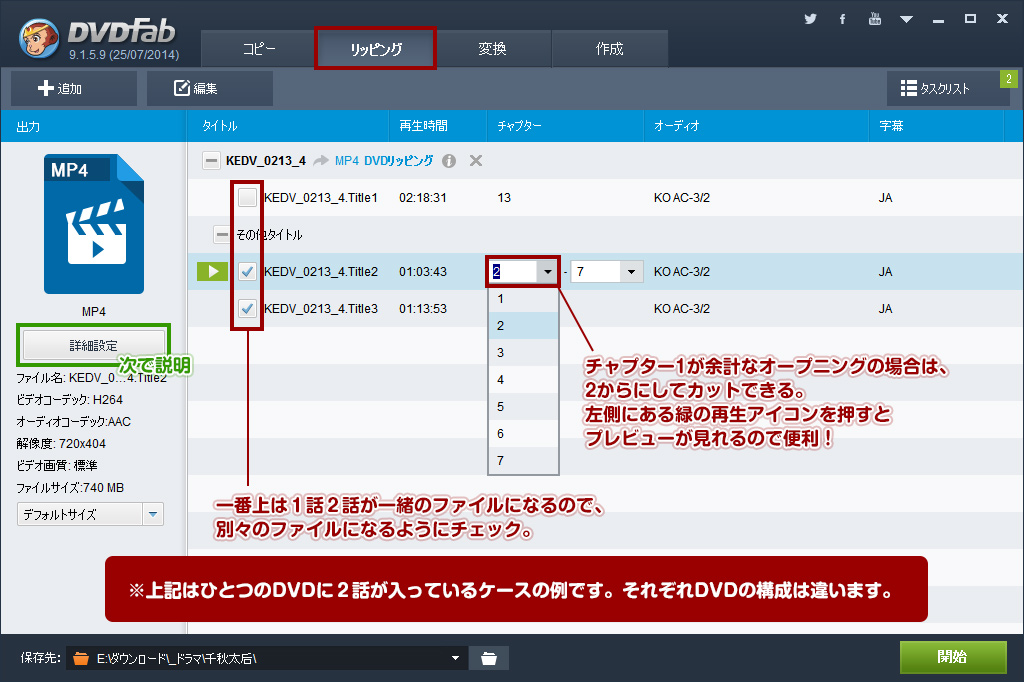Viewport: 1024px width, 682px height.
Task: Open DVDFab YouTube channel icon
Action: coord(875,19)
